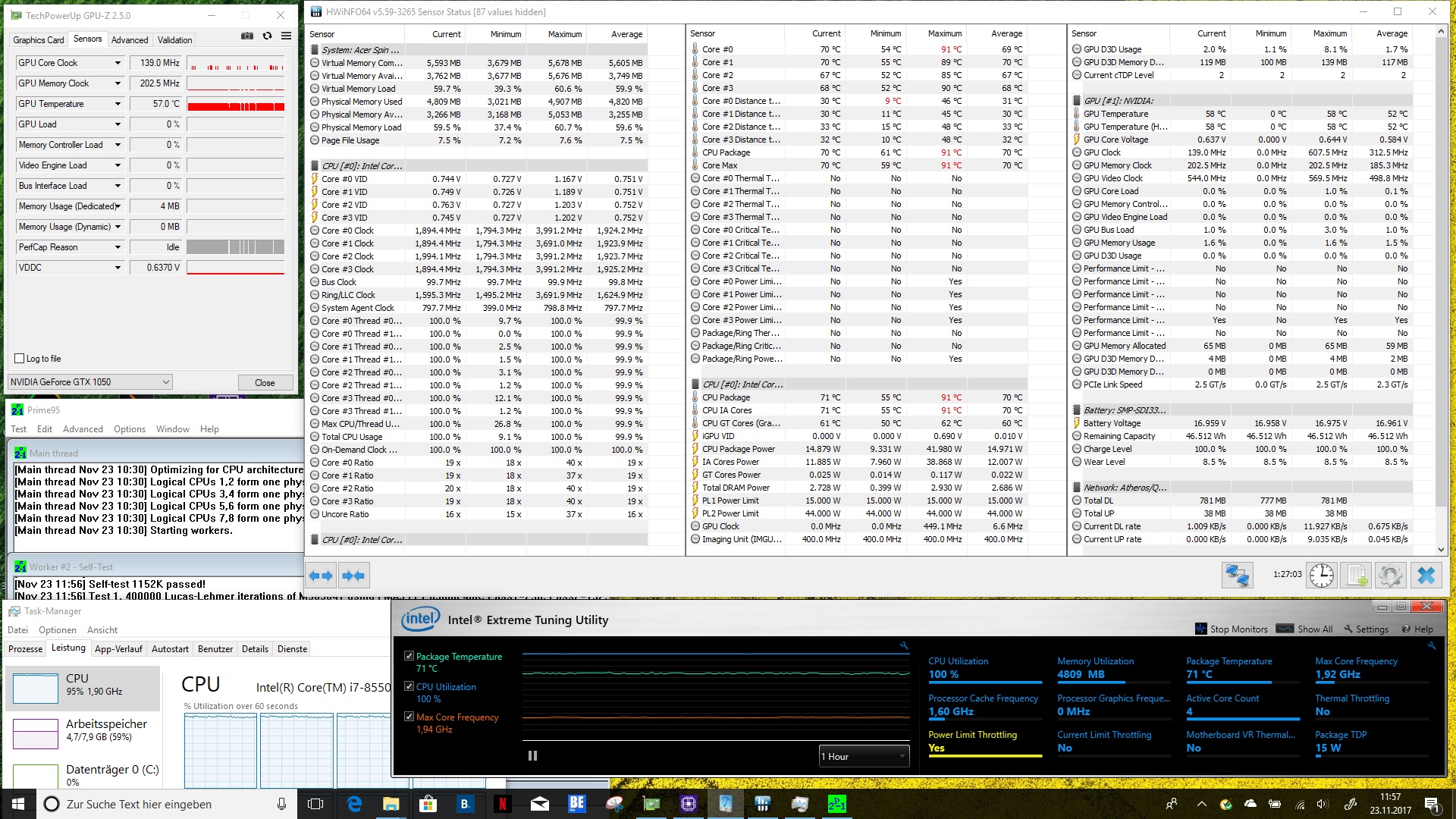Viewport: 1456px width, 819px height.
Task: Switch to GPU-Z Advanced tab
Action: tap(130, 40)
